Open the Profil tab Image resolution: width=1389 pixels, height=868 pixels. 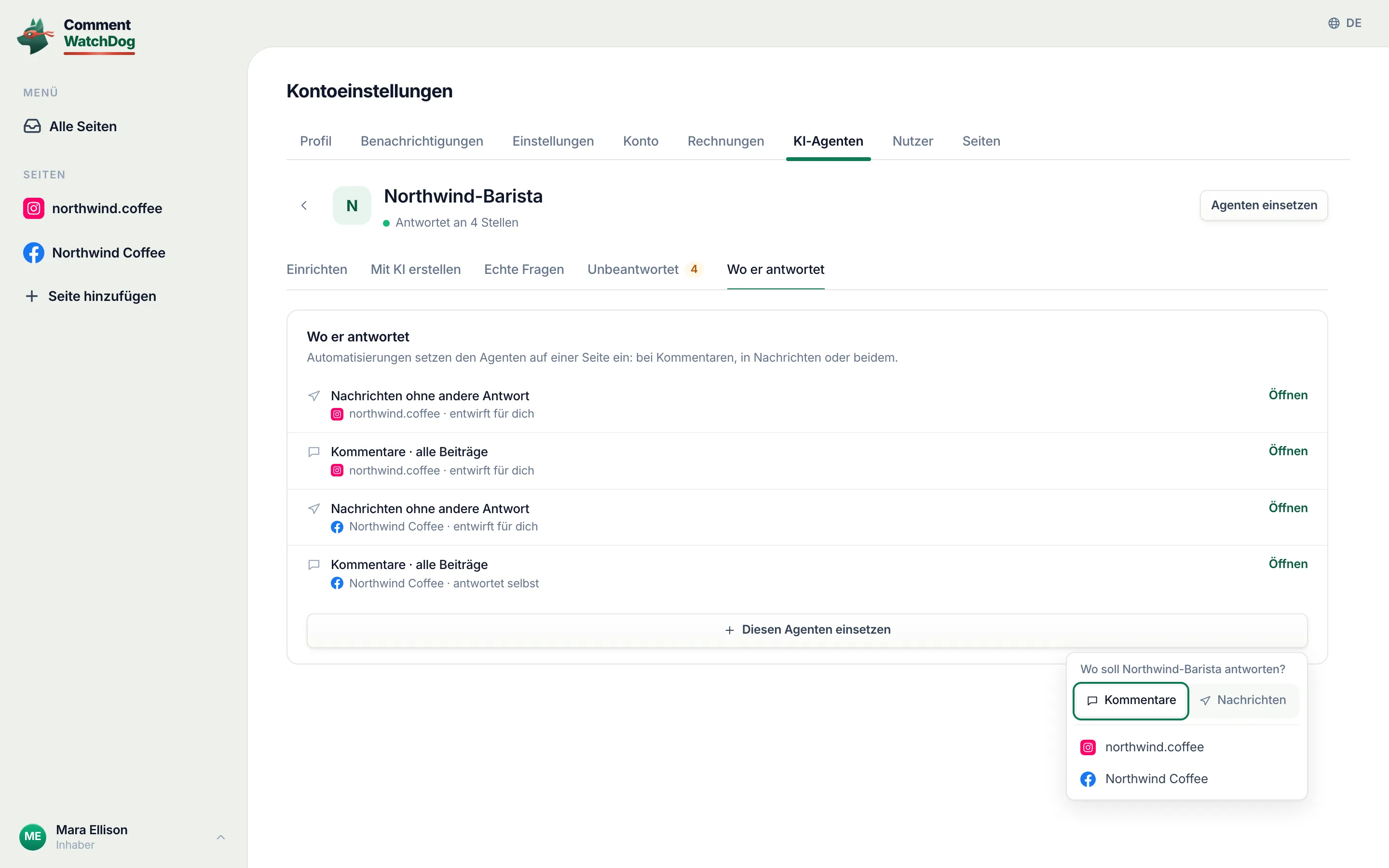coord(316,141)
